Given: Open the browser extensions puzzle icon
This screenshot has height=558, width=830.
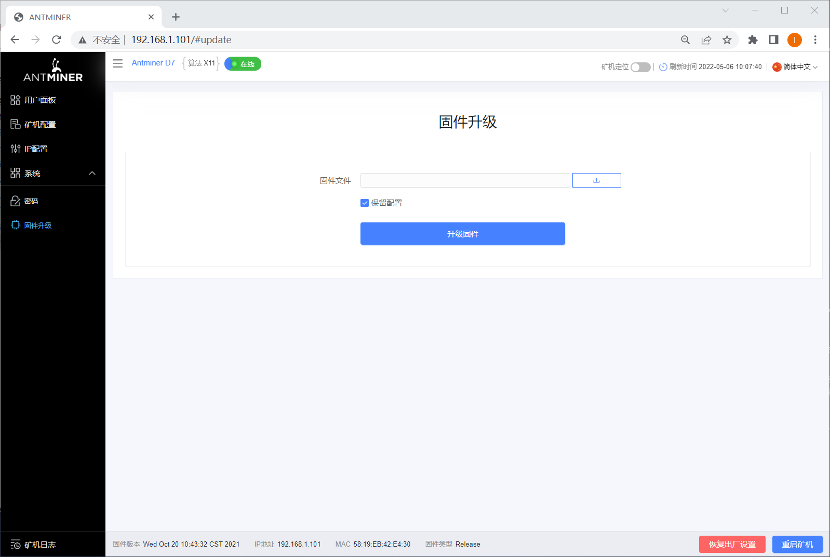Looking at the screenshot, I should click(753, 40).
